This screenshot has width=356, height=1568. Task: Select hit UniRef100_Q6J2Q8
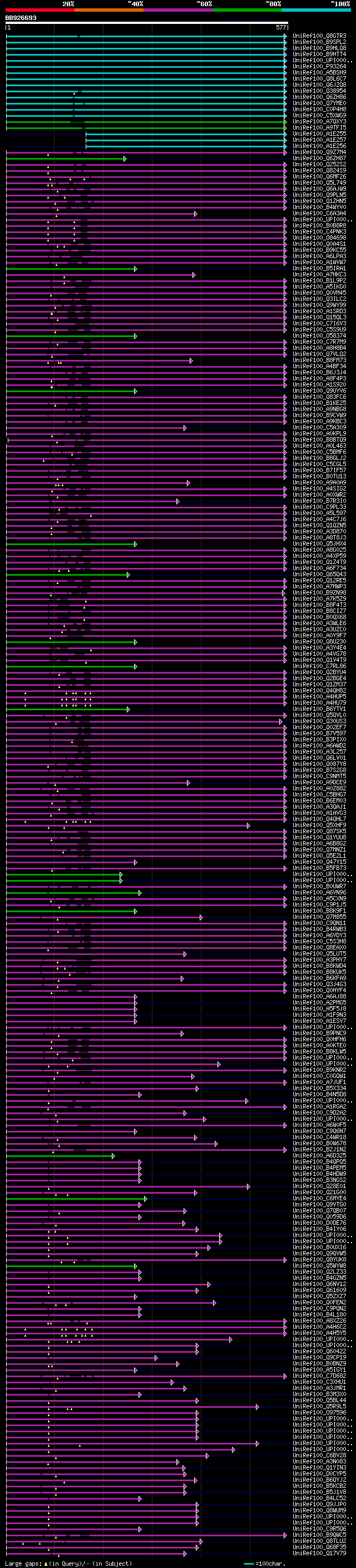coord(319,85)
